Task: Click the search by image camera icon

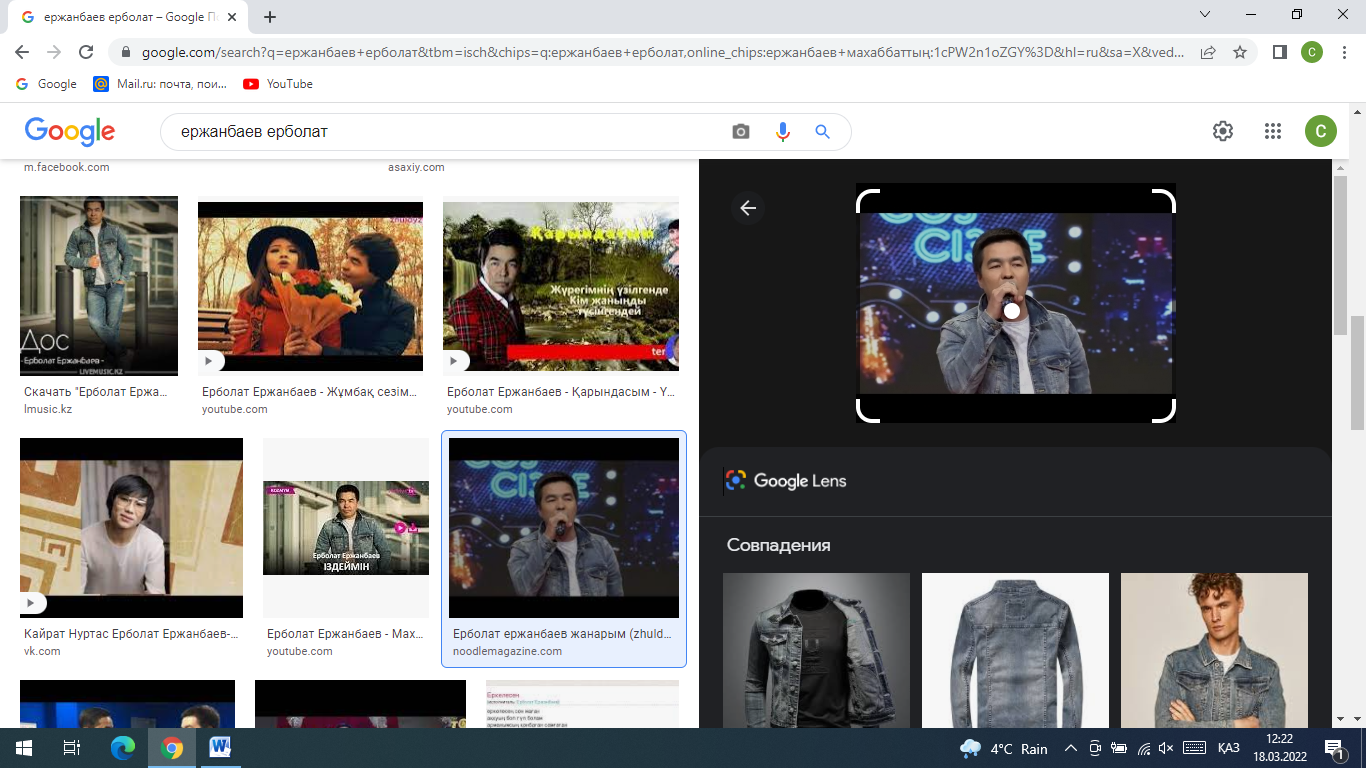Action: pos(740,132)
